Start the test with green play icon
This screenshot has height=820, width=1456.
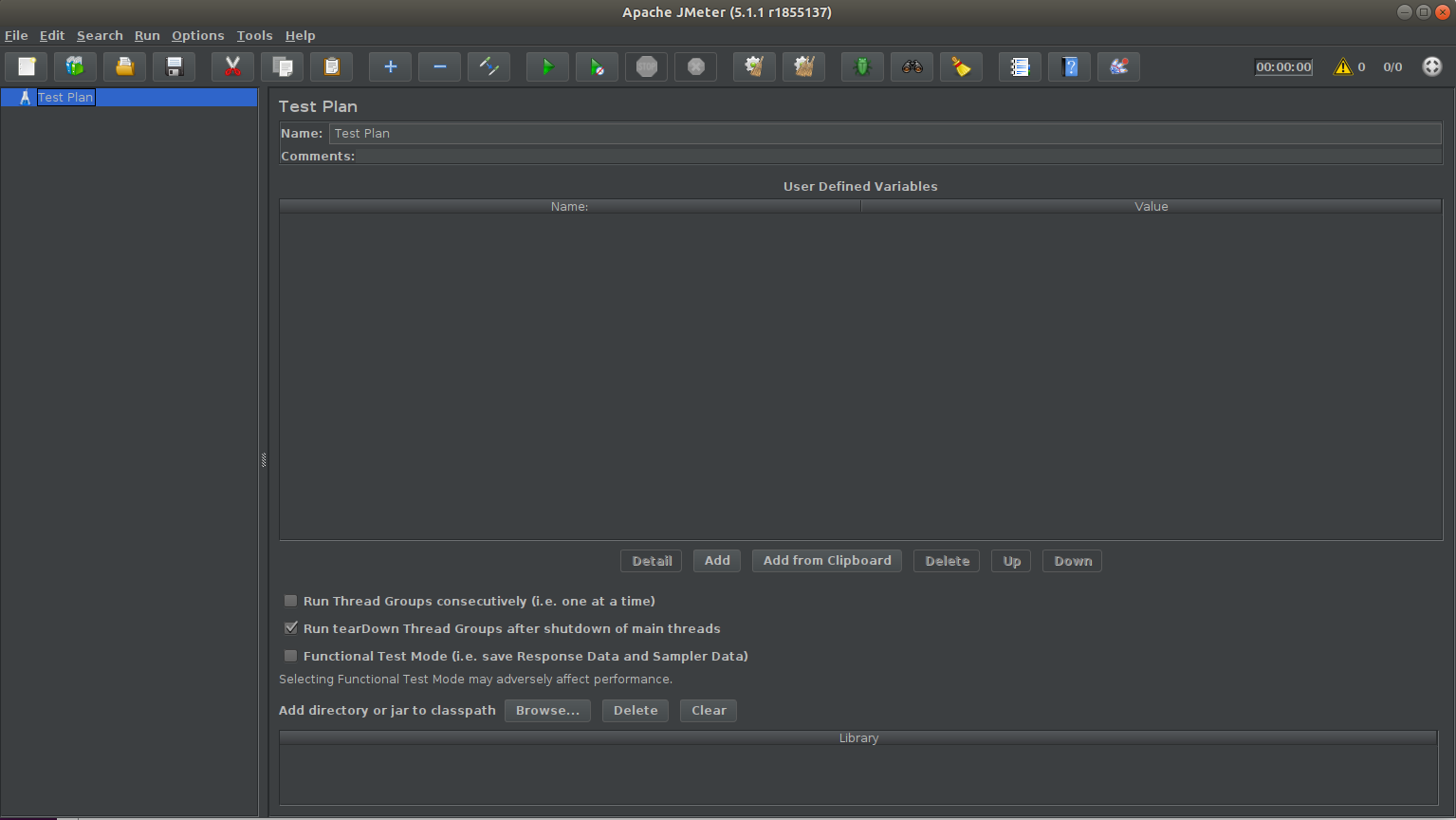pyautogui.click(x=548, y=66)
